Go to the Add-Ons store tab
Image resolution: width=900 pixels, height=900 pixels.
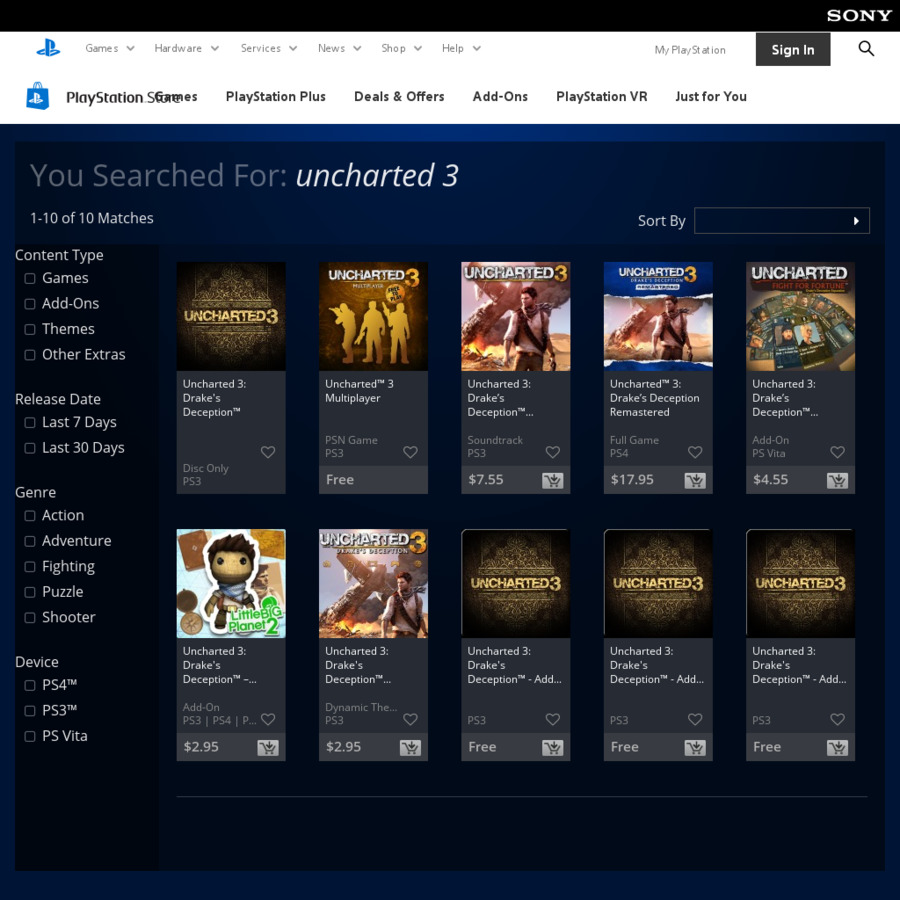click(500, 96)
